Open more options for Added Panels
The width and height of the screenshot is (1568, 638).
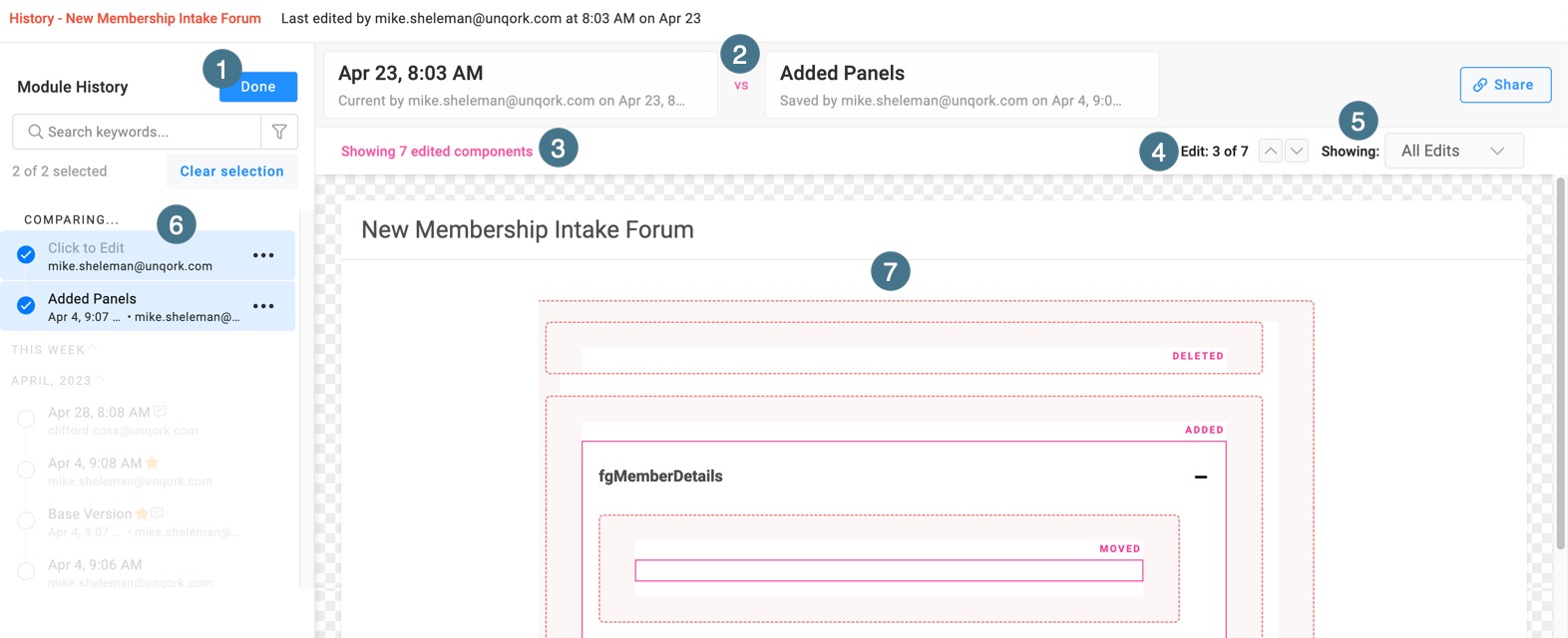pyautogui.click(x=263, y=306)
